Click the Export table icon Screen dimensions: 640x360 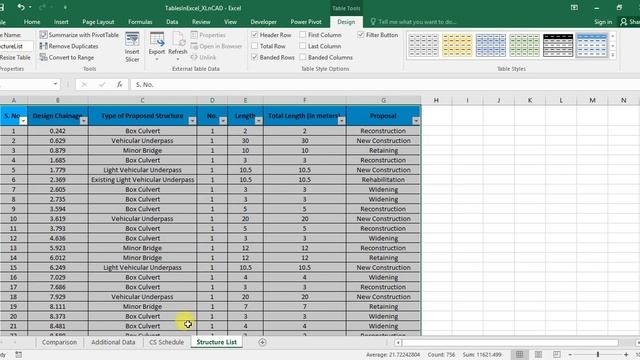click(x=157, y=47)
